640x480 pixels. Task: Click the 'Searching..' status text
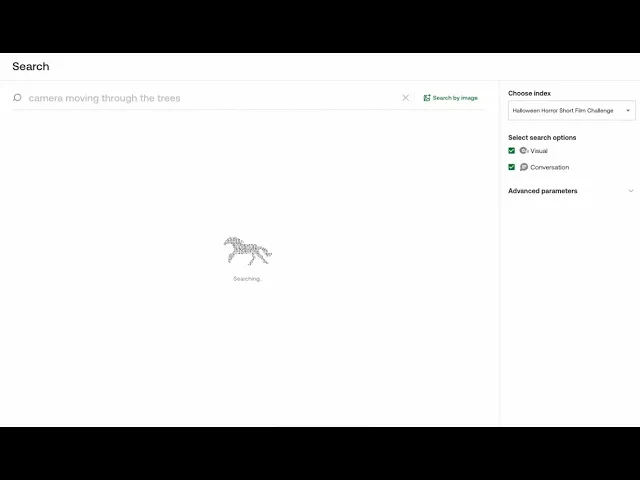pyautogui.click(x=247, y=279)
